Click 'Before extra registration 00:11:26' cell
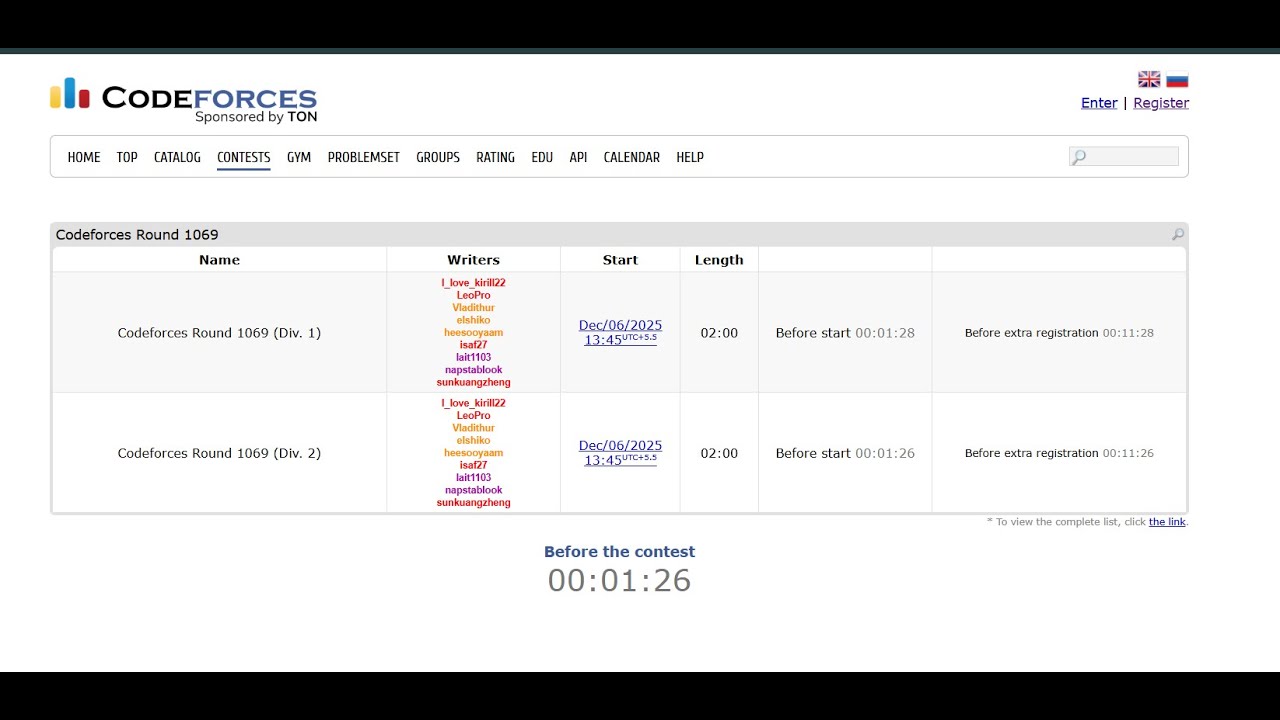This screenshot has height=720, width=1280. click(1059, 453)
